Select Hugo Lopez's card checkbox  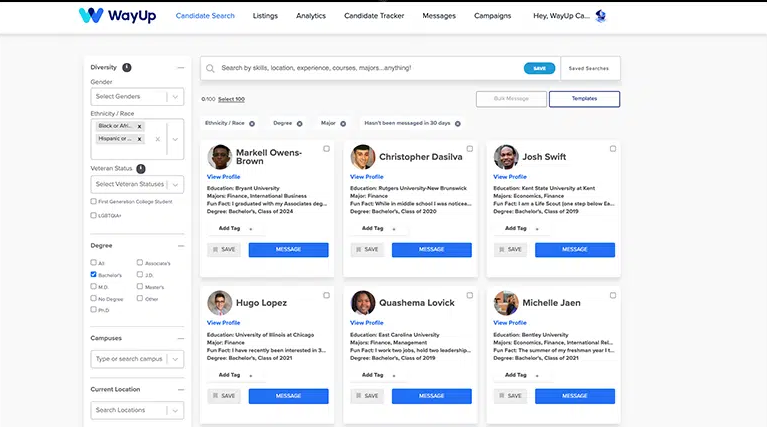tap(326, 295)
